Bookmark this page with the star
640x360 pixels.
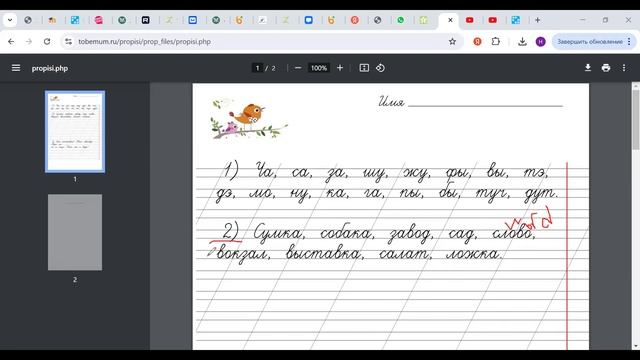point(452,41)
